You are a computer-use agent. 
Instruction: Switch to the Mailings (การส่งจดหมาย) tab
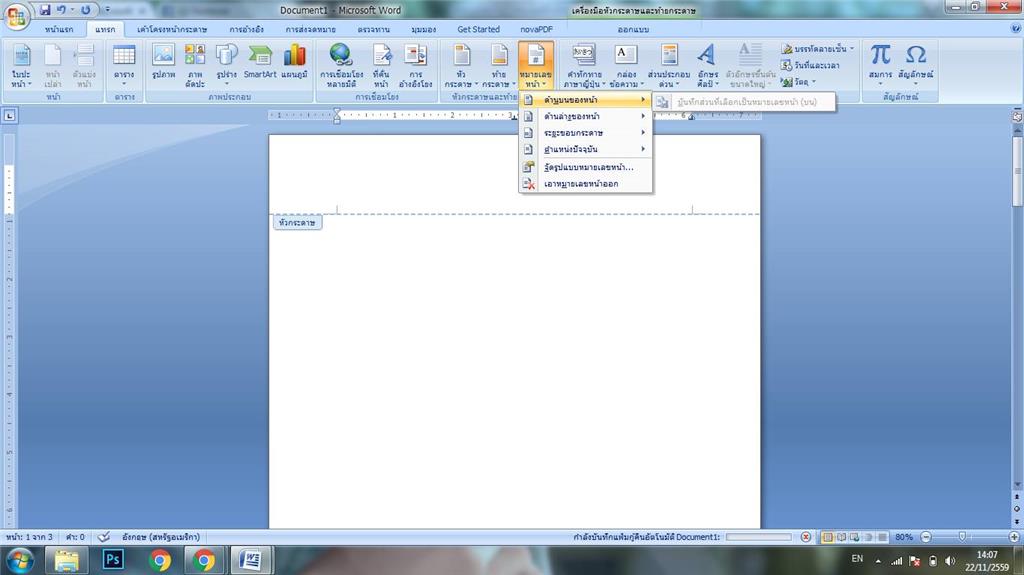310,29
